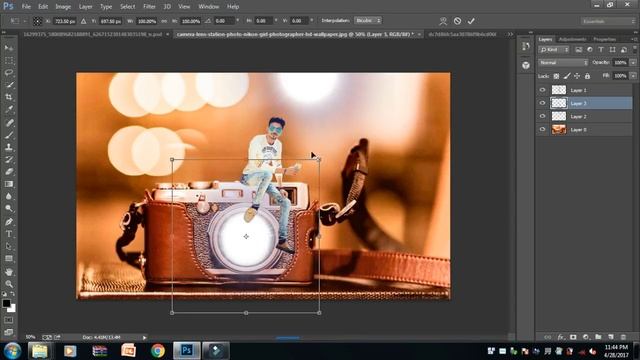This screenshot has height=360, width=640.
Task: Hide Layer 0 with its eye icon
Action: pyautogui.click(x=542, y=129)
